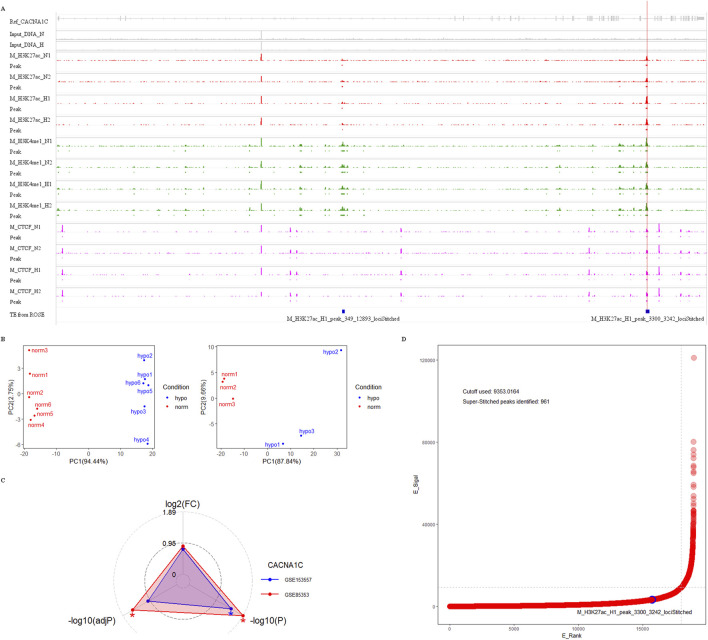This screenshot has height=640, width=708.
Task: Click the M_CTCF_H2 track label
Action: (25, 291)
